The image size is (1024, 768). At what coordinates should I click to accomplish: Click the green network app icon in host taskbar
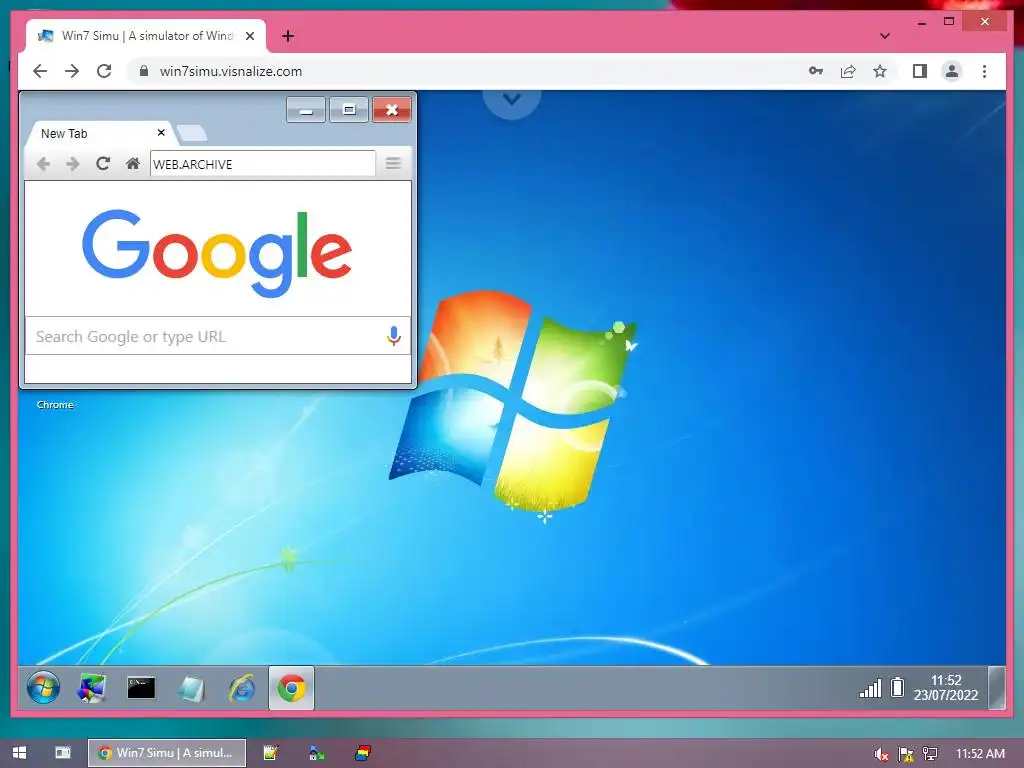[317, 754]
